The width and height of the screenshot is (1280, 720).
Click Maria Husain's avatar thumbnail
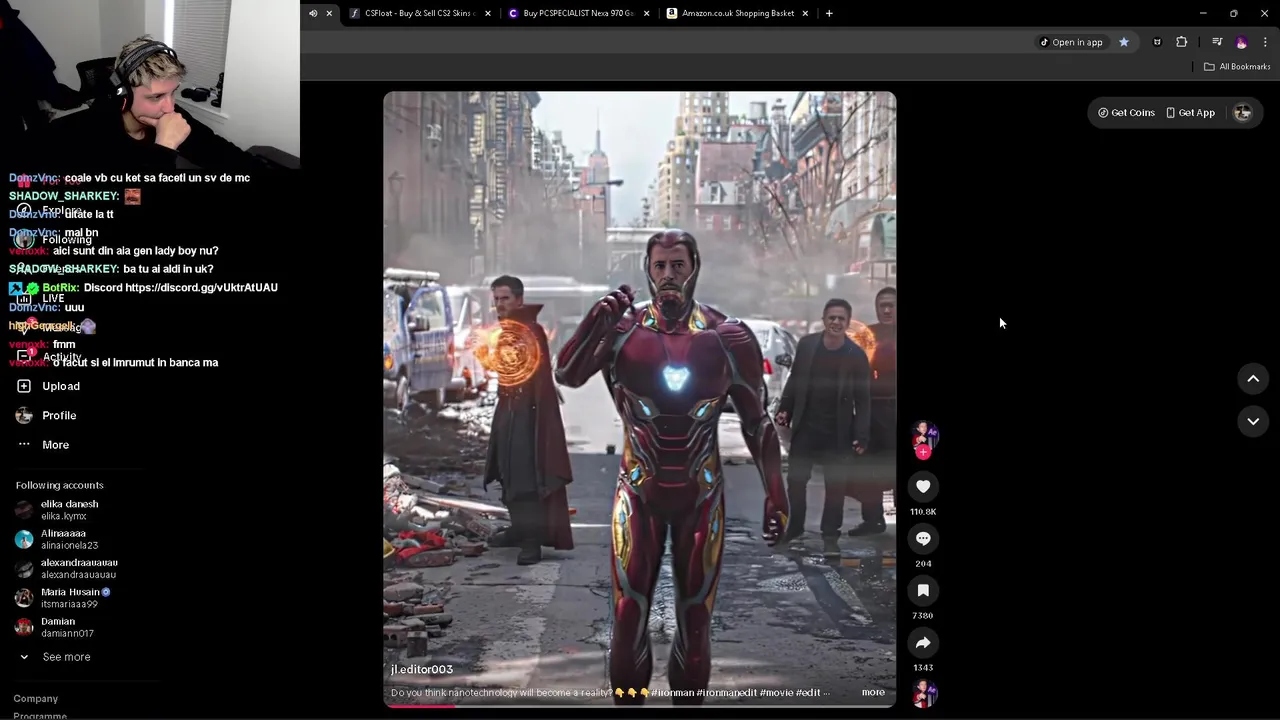click(x=24, y=598)
